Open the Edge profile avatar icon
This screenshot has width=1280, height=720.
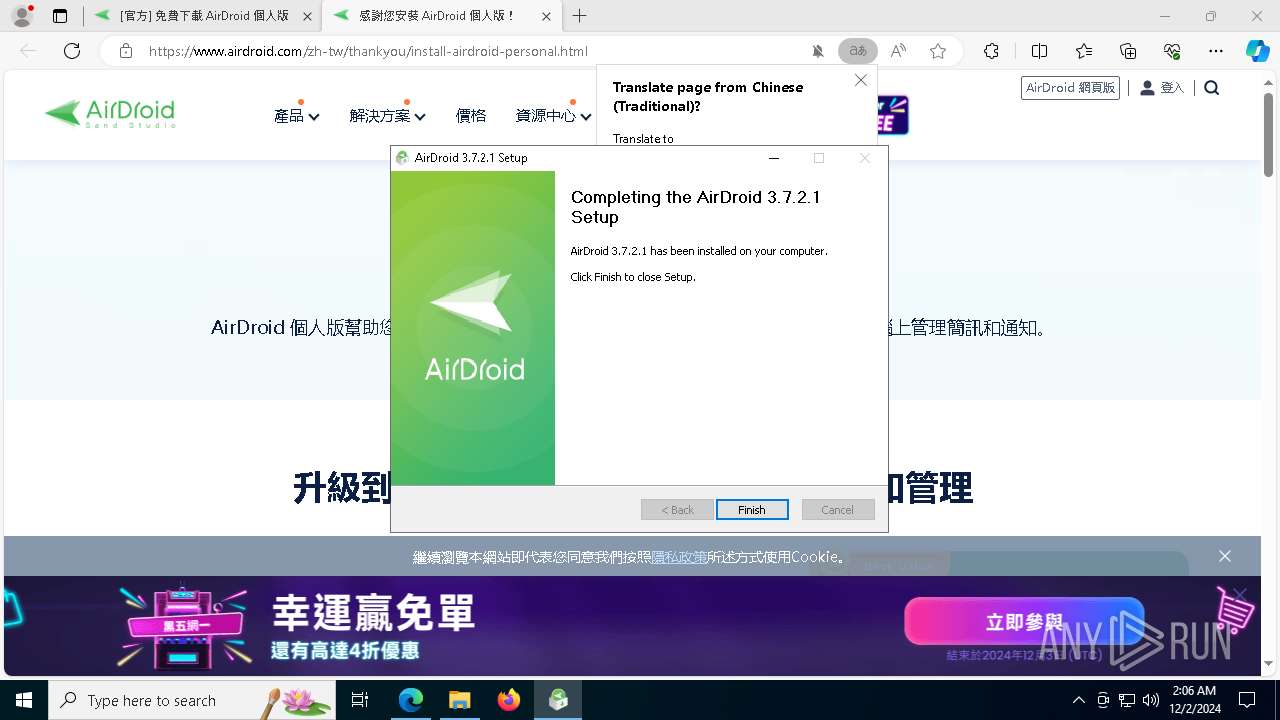(x=22, y=16)
